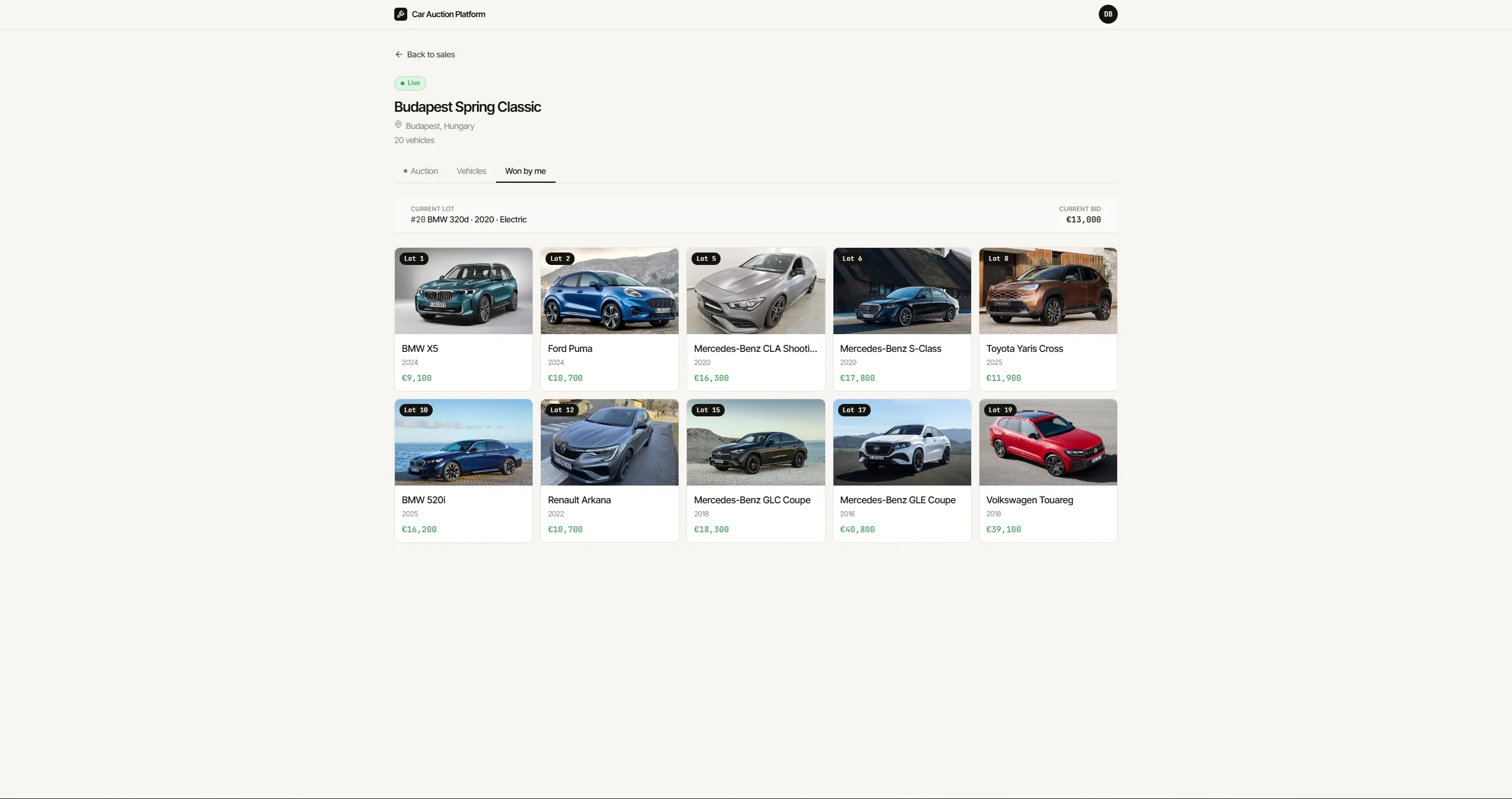The image size is (1512, 799).
Task: Click the €17,800 price
Action: click(857, 378)
